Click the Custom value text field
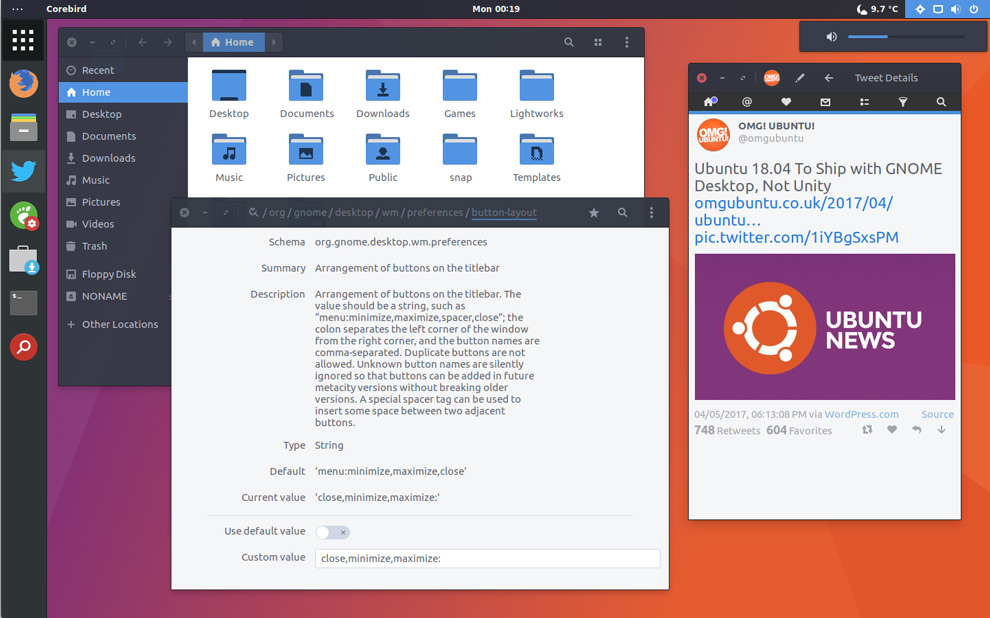Screen dimensions: 990x618 point(487,559)
